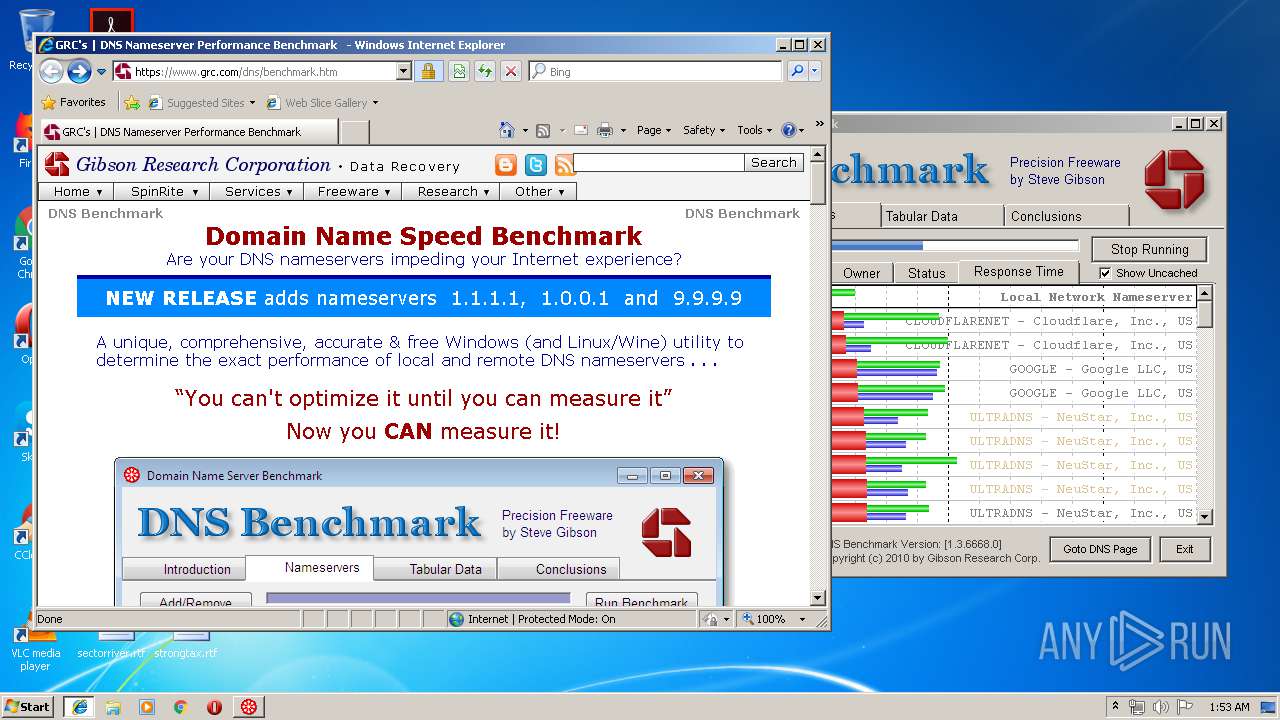Open the Favorites star button
Viewport: 1280px width, 720px height.
click(73, 102)
